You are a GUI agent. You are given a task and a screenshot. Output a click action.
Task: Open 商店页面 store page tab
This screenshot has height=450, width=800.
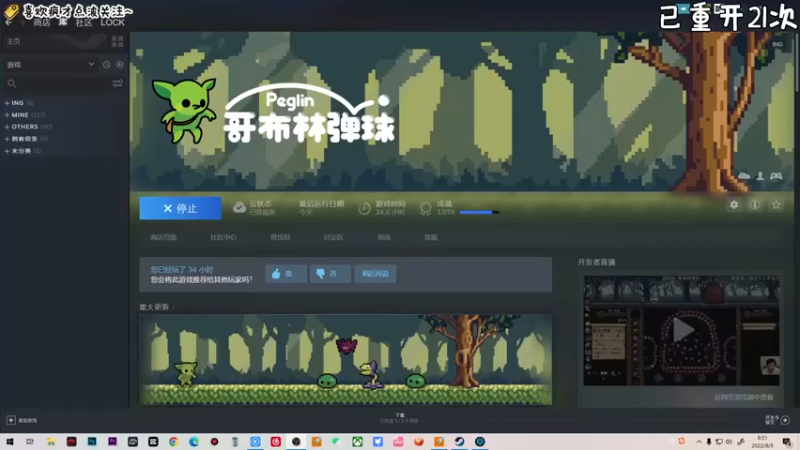[x=163, y=237]
